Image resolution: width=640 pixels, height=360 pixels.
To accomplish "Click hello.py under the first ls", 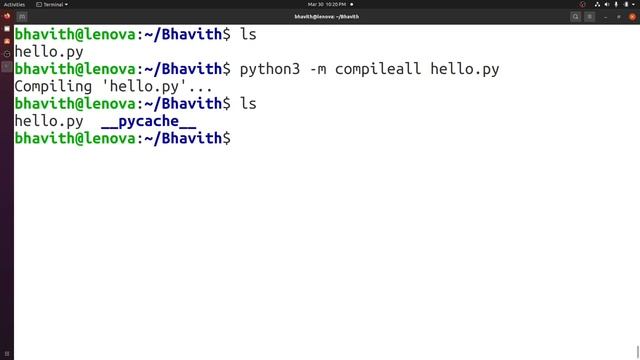I will click(x=49, y=52).
